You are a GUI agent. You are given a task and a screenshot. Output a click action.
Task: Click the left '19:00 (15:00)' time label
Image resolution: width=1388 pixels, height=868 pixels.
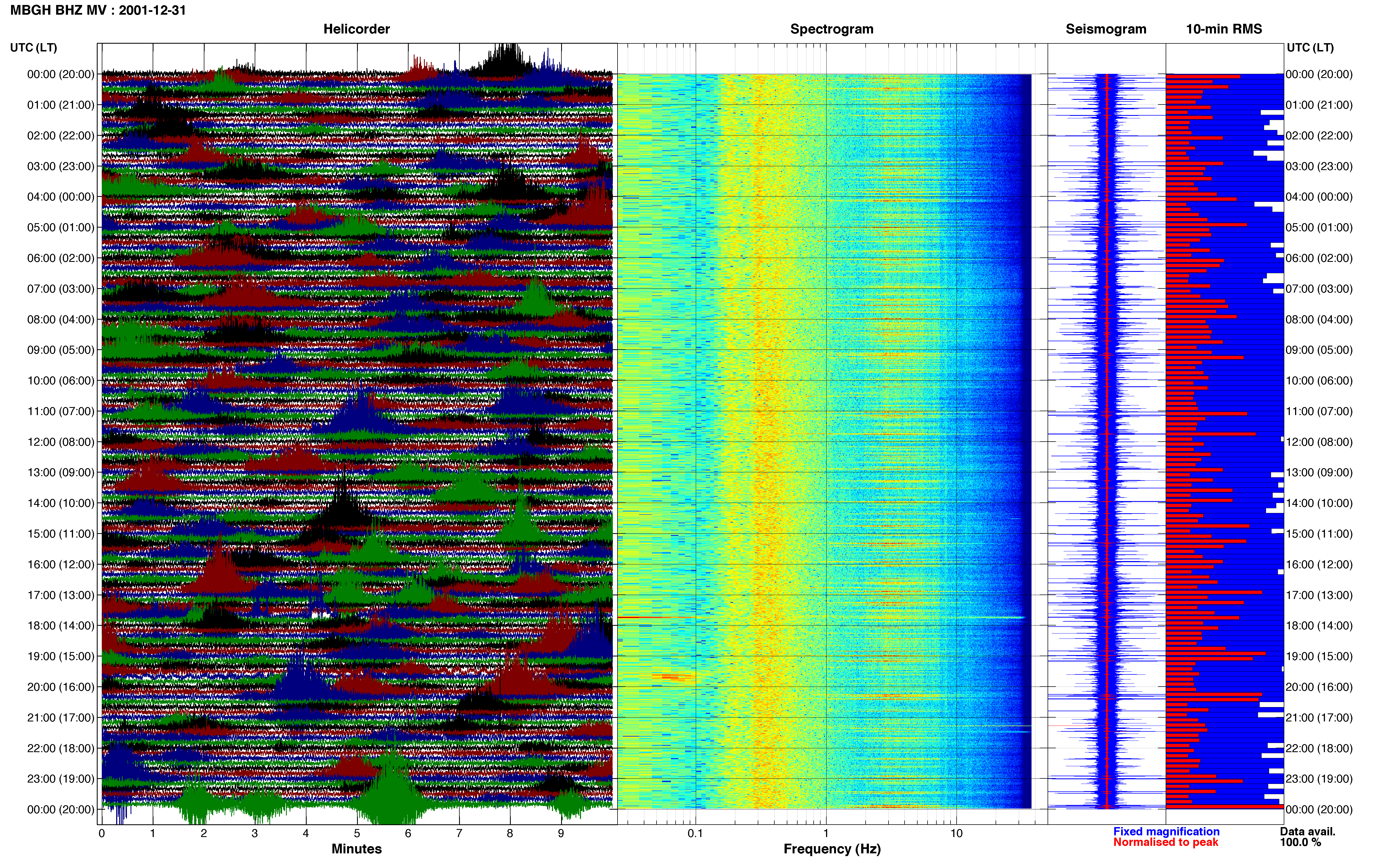(61, 656)
